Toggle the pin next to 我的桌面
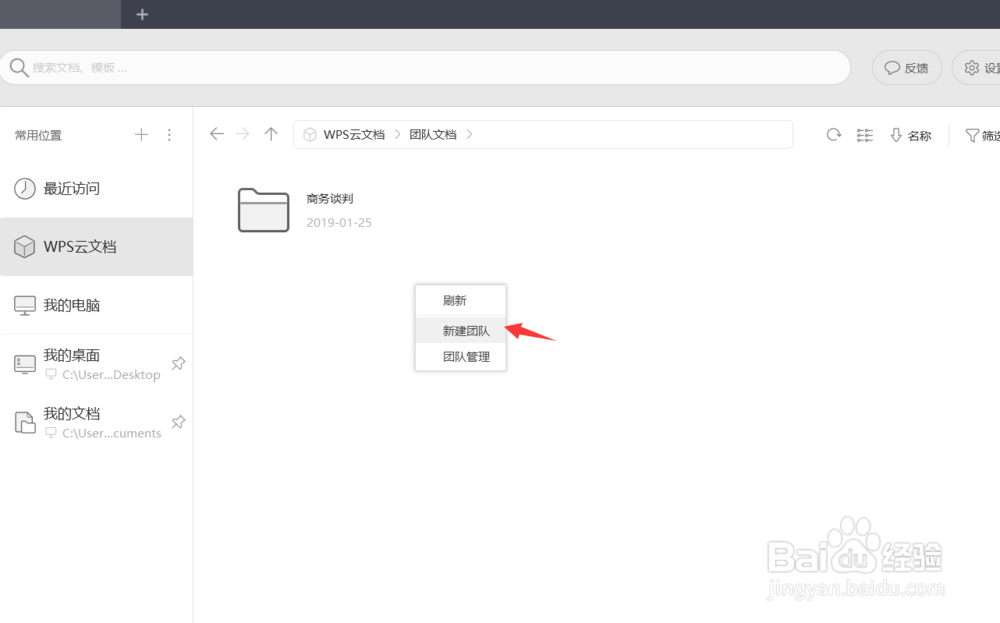 pos(178,364)
